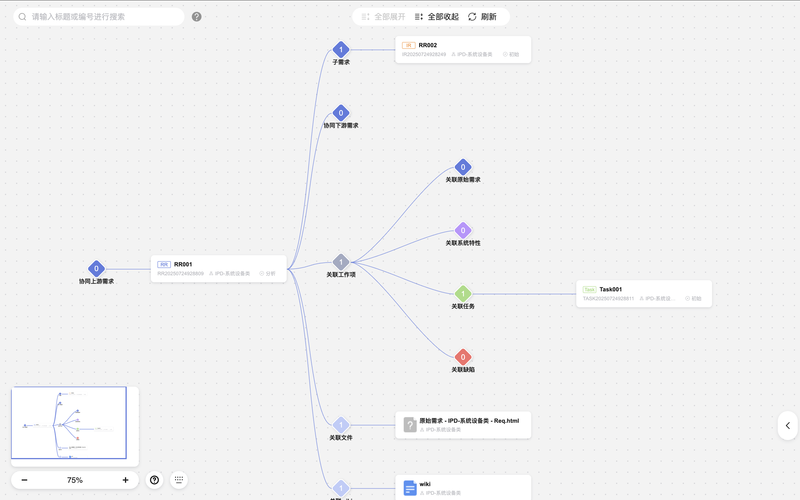This screenshot has height=500, width=800.
Task: Collapse the green 关联任务 node
Action: point(463,293)
